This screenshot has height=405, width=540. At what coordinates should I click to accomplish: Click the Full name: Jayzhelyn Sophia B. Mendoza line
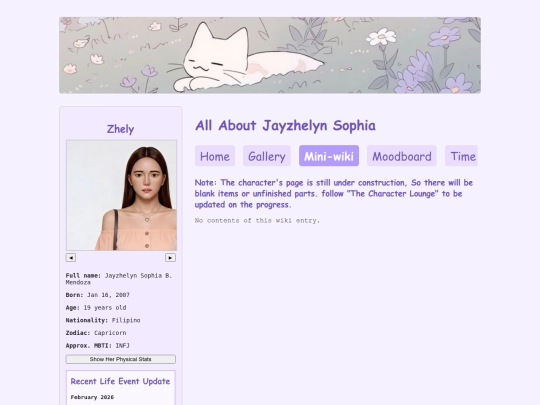tap(119, 279)
